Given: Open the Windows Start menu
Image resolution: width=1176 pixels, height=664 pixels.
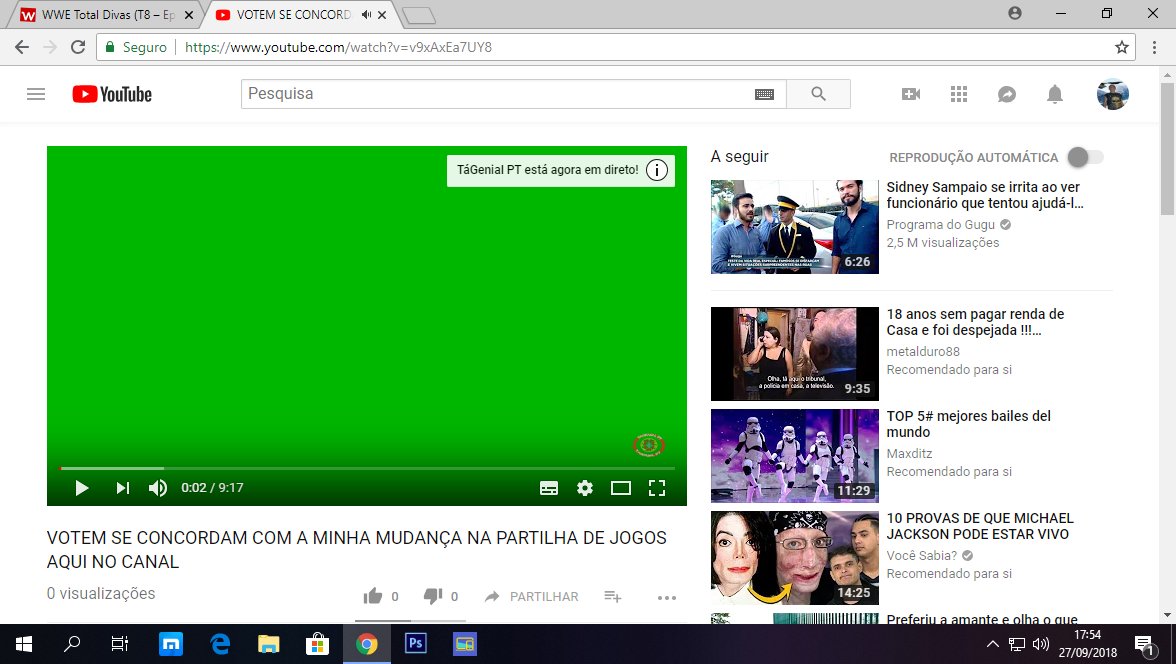Looking at the screenshot, I should pyautogui.click(x=24, y=644).
